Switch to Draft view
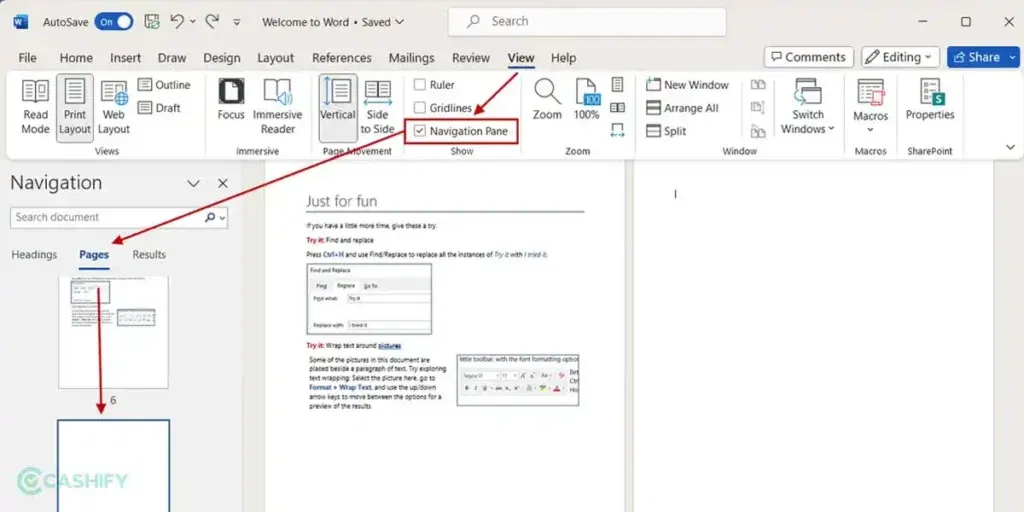Screen dimensions: 1024x512 click(159, 108)
